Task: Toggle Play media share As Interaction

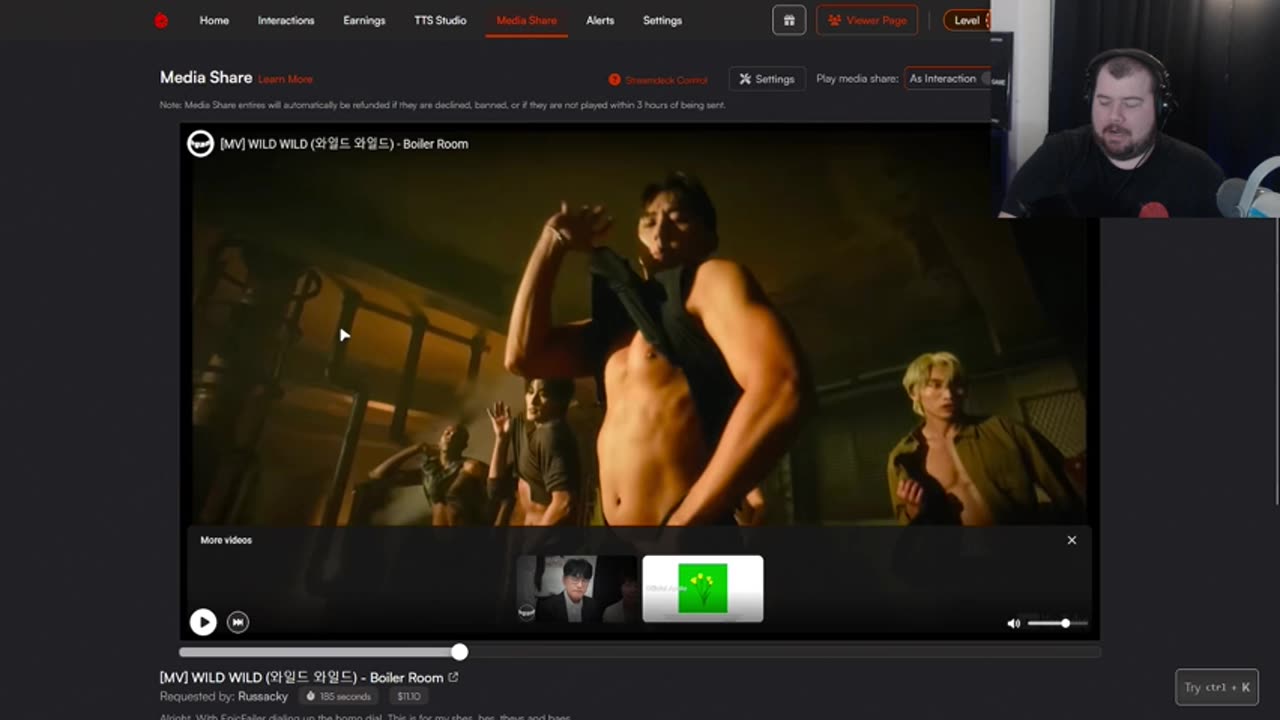Action: [949, 78]
